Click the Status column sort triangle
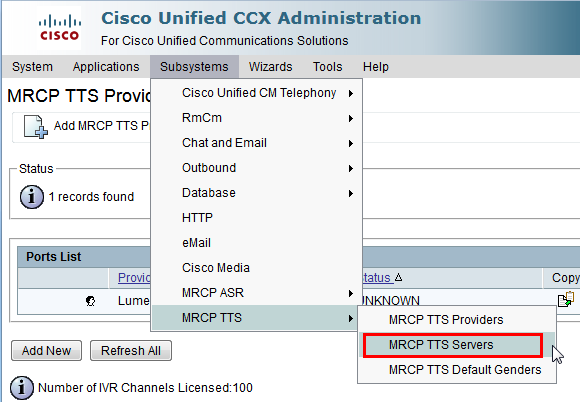Image resolution: width=580 pixels, height=402 pixels. click(x=398, y=277)
